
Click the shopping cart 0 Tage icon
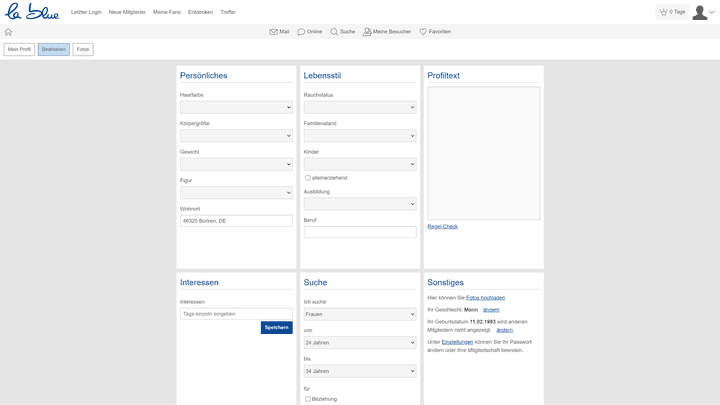point(663,12)
